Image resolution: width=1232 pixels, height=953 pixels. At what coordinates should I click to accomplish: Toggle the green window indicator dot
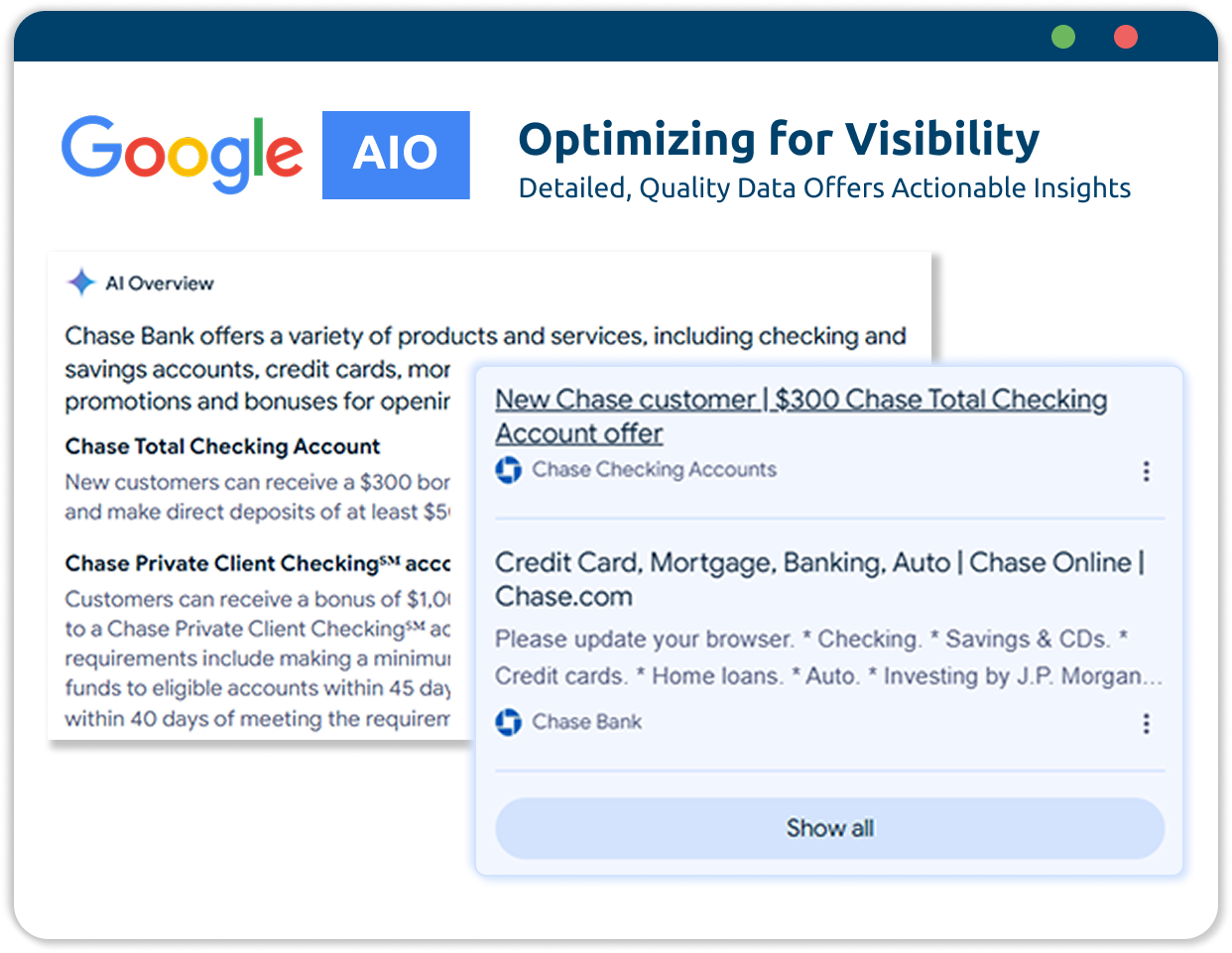[1063, 37]
